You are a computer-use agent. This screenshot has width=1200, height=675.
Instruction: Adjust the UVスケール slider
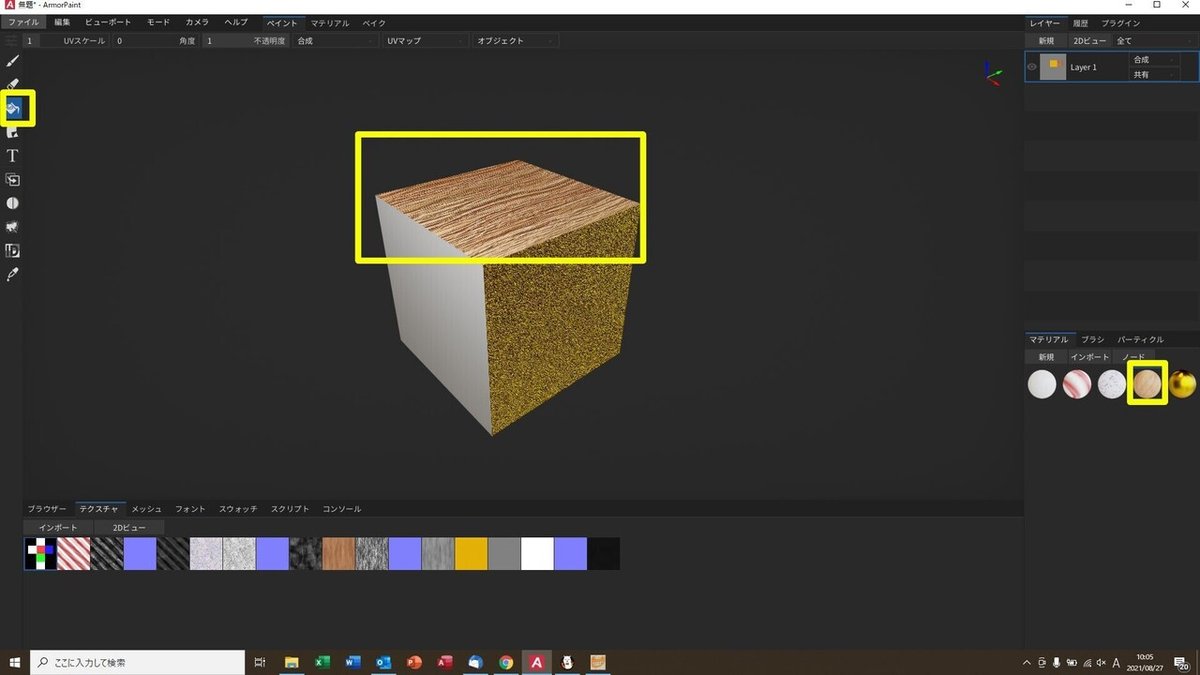pos(67,41)
